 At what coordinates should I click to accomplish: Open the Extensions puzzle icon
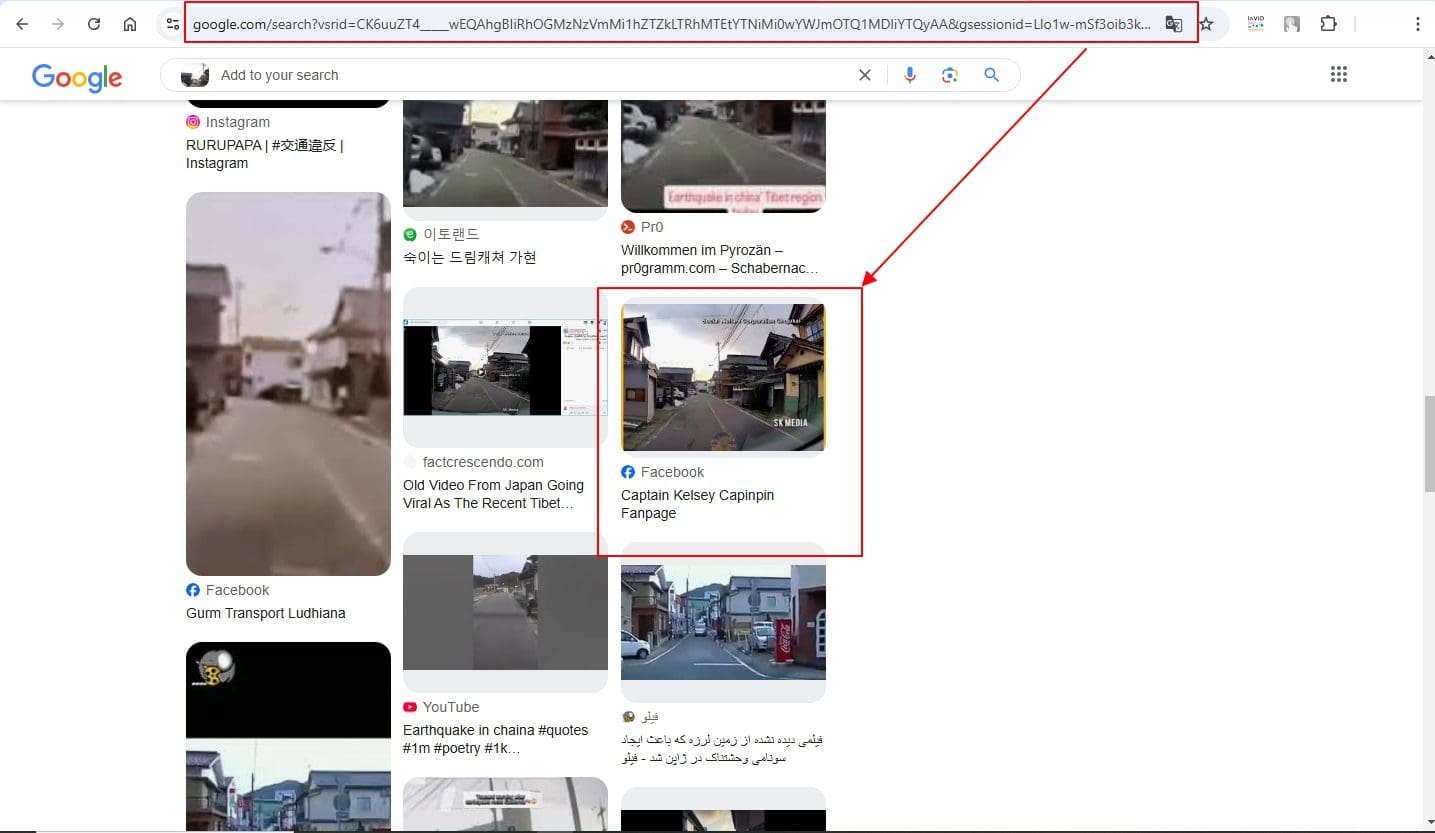point(1328,24)
